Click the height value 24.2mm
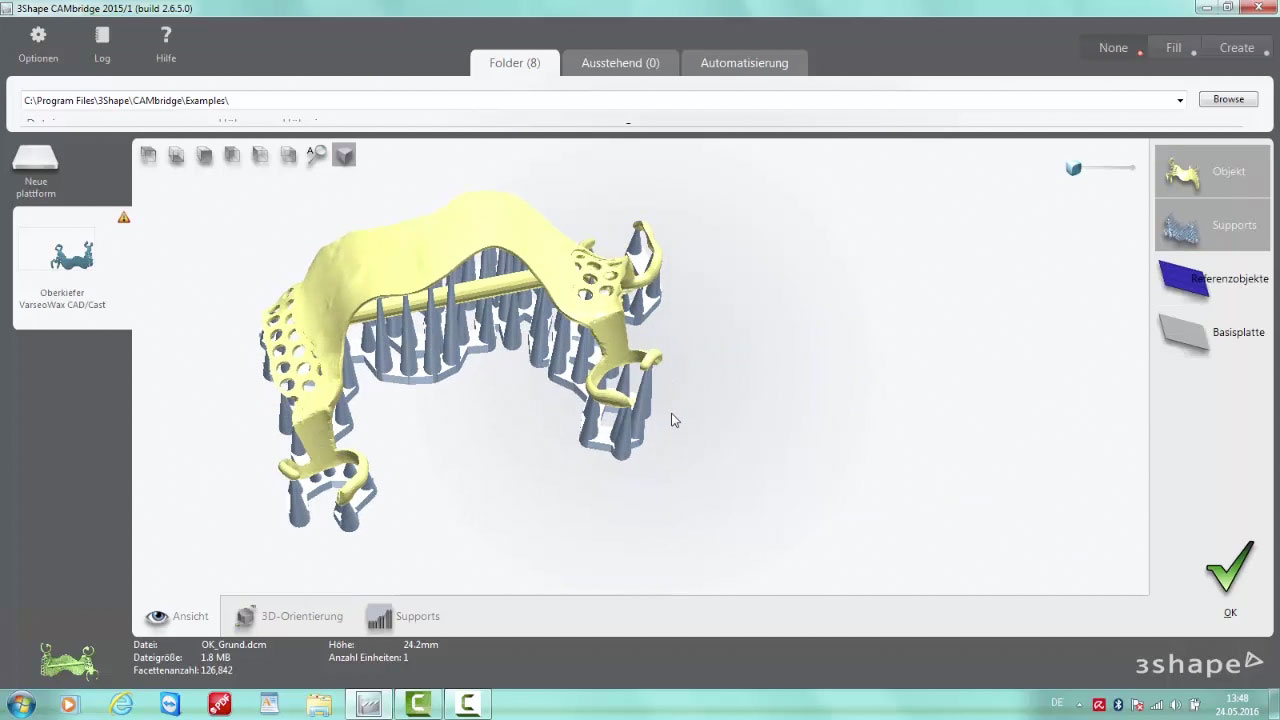The width and height of the screenshot is (1280, 720). tap(421, 645)
